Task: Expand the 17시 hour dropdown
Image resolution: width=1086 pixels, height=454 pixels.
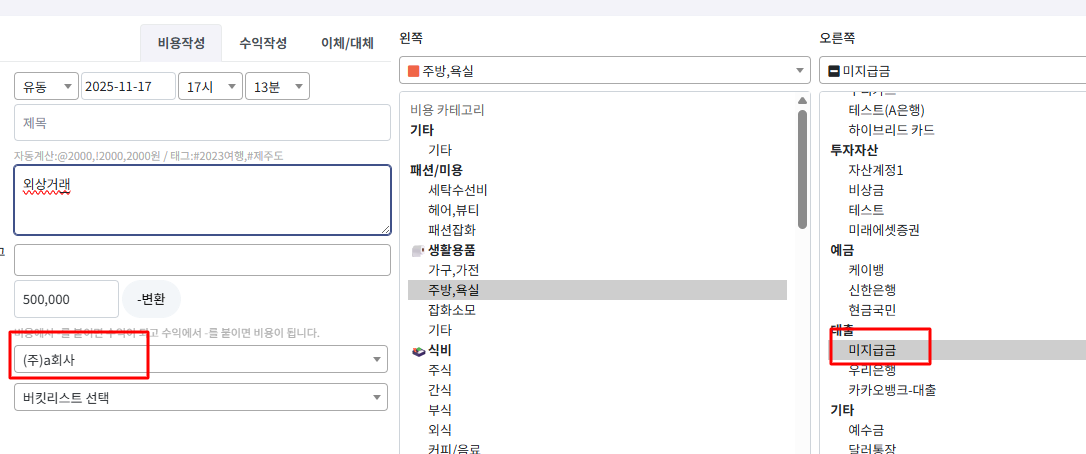Action: (x=209, y=86)
